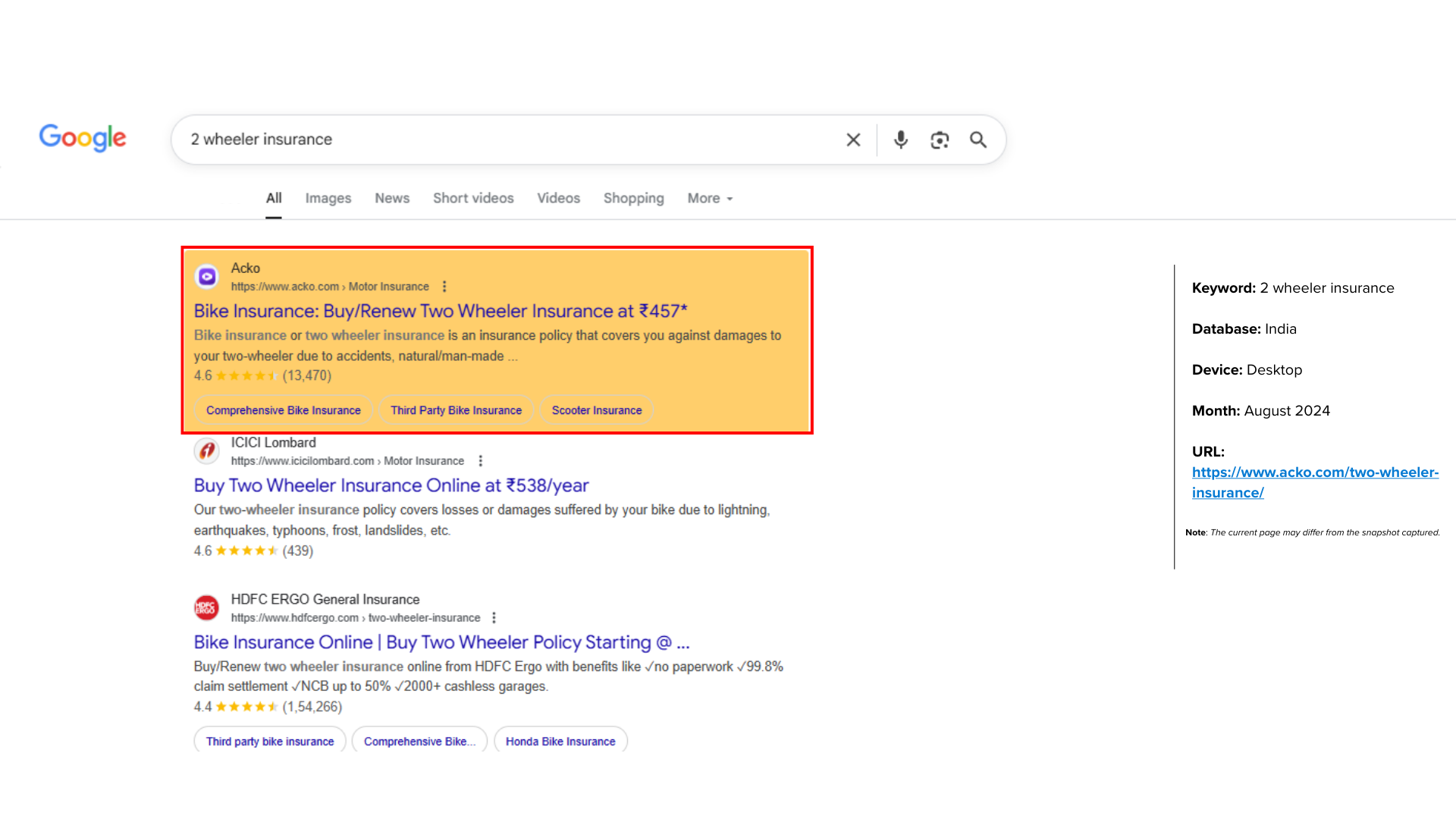The height and width of the screenshot is (819, 1456).
Task: Click Buy Two Wheeler Insurance Online at ₹538/year
Action: [391, 485]
